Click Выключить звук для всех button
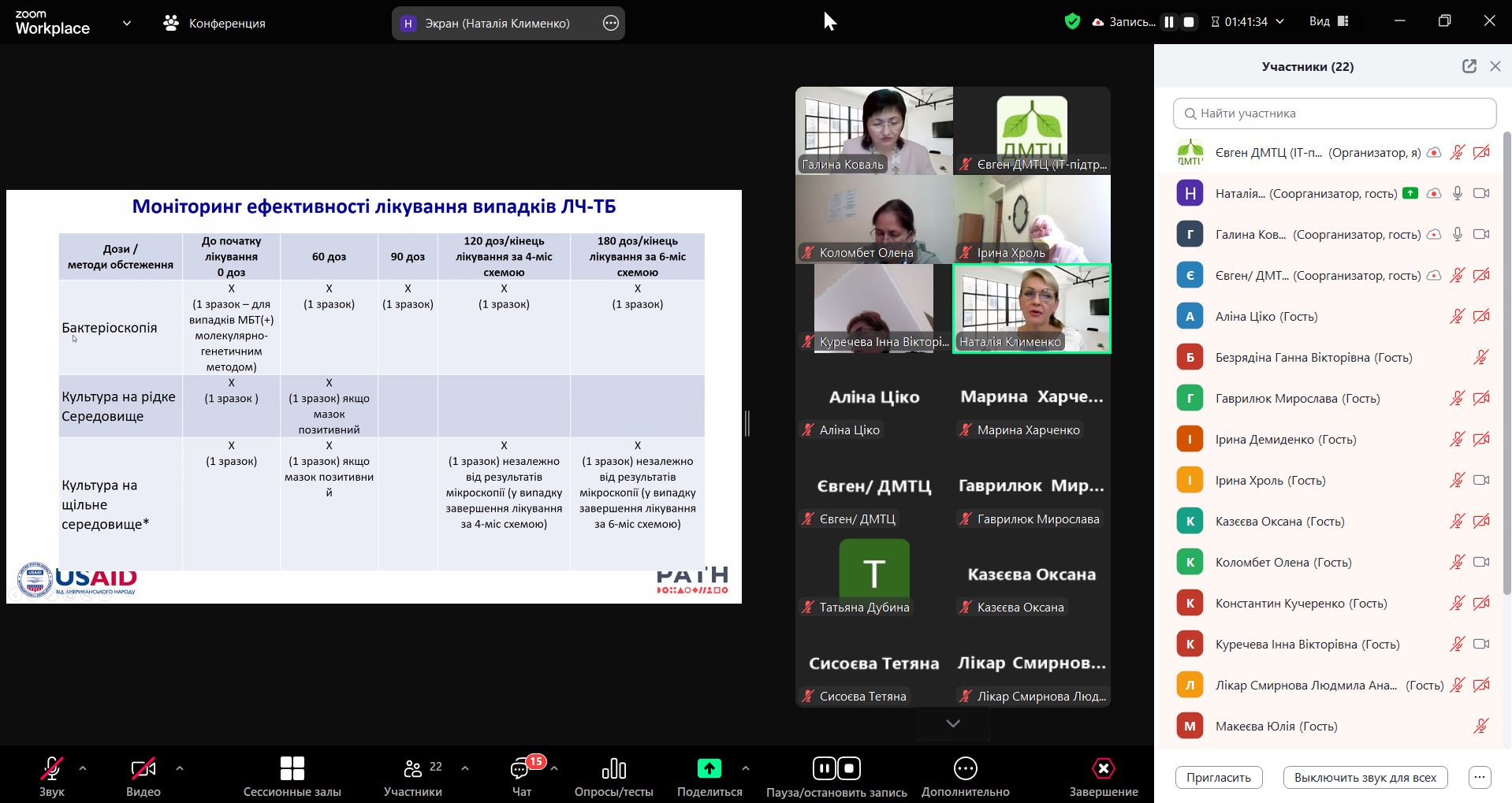Viewport: 1512px width, 803px height. [1365, 777]
